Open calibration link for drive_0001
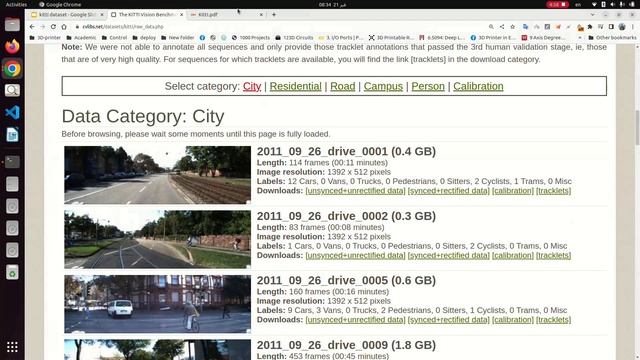The height and width of the screenshot is (360, 640). coord(513,191)
